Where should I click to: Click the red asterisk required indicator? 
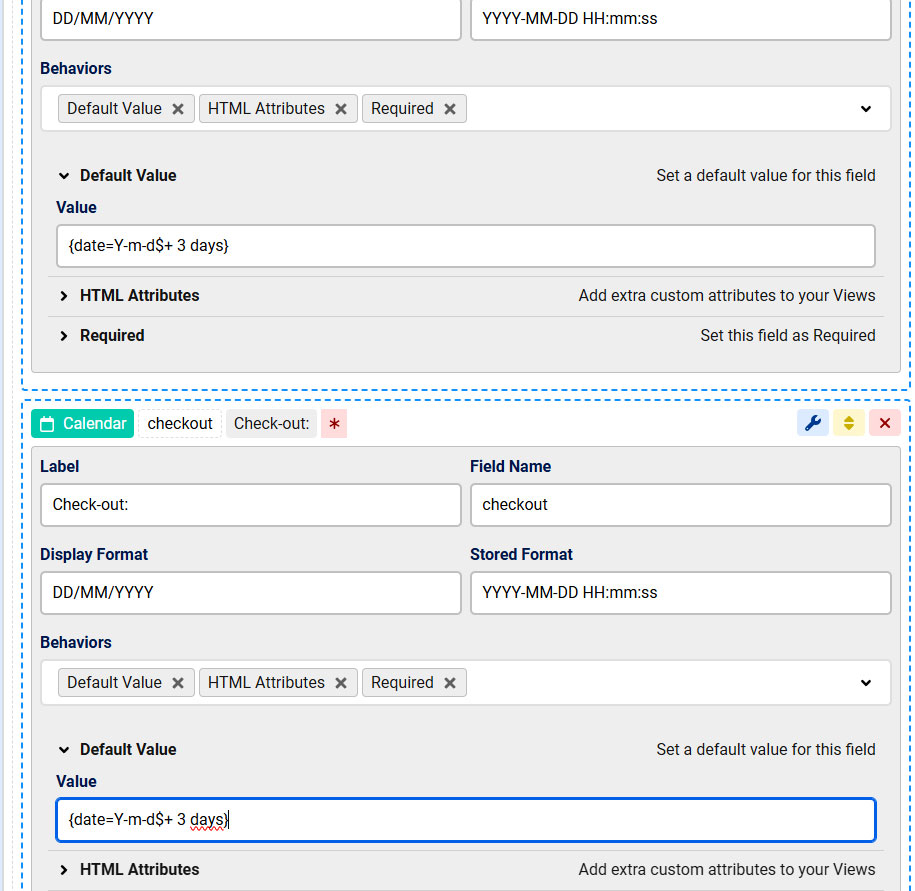[x=334, y=424]
